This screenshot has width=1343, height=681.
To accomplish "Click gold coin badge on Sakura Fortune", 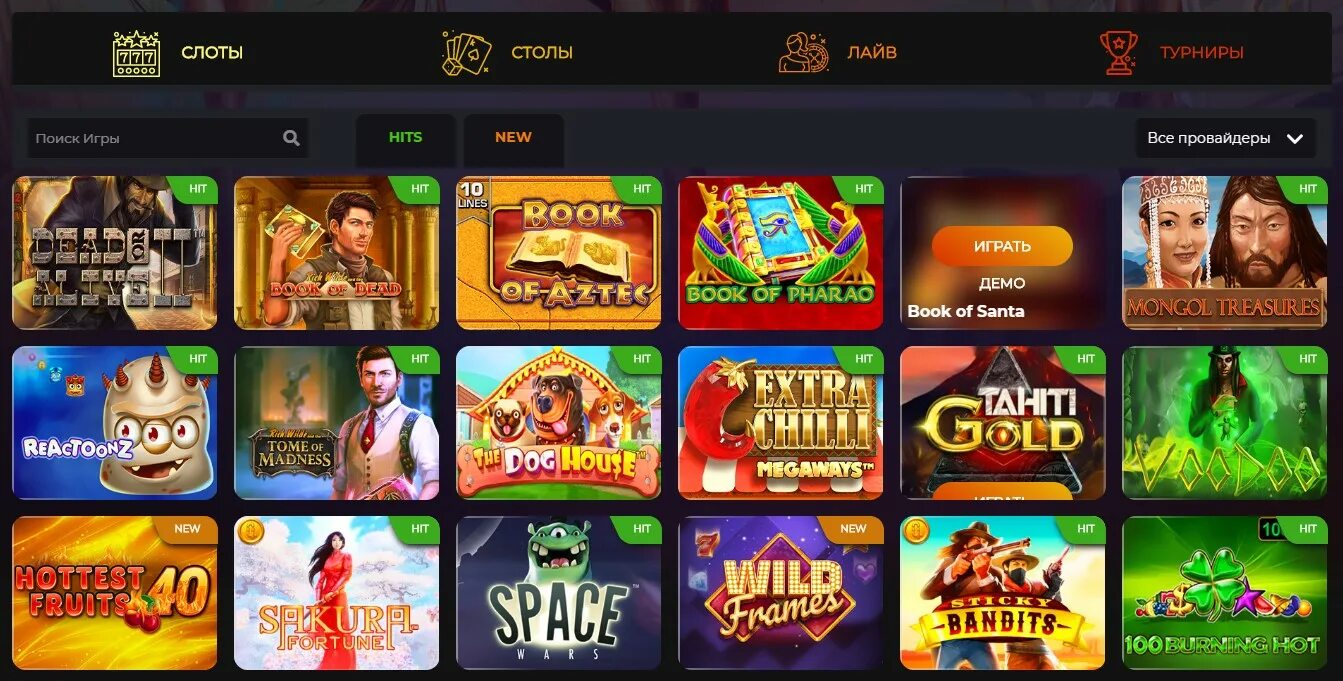I will point(249,531).
